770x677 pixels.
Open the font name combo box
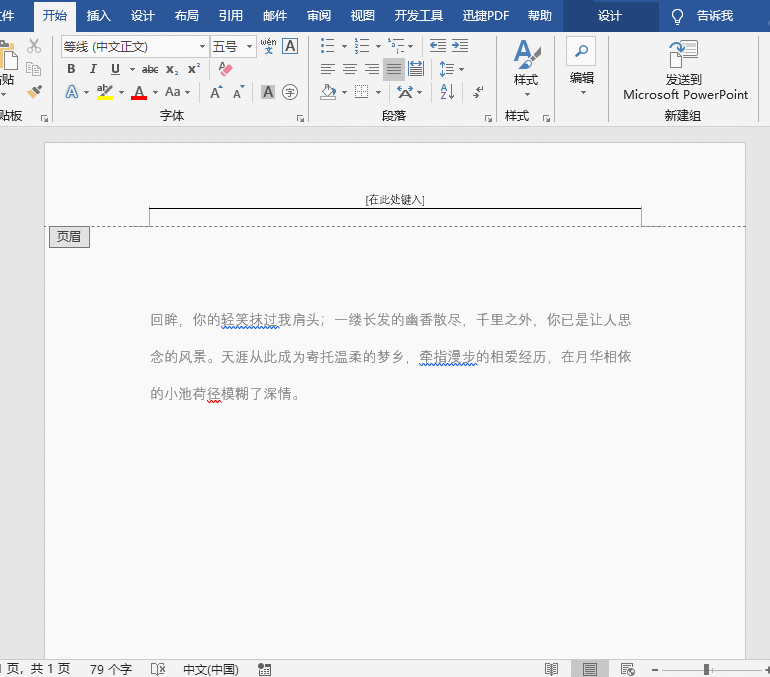pos(135,47)
